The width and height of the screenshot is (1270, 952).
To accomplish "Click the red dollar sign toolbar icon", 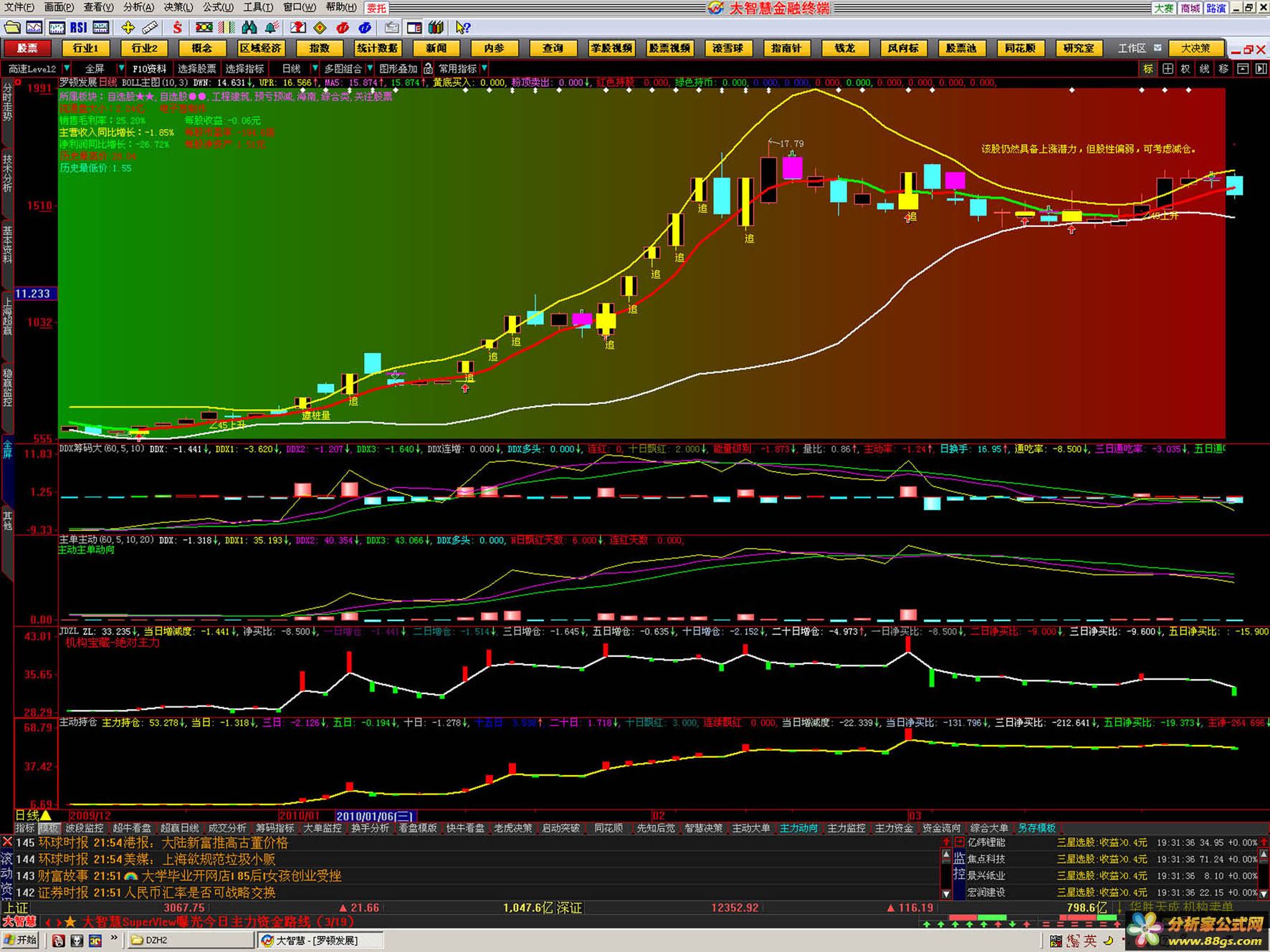I will coord(177,27).
